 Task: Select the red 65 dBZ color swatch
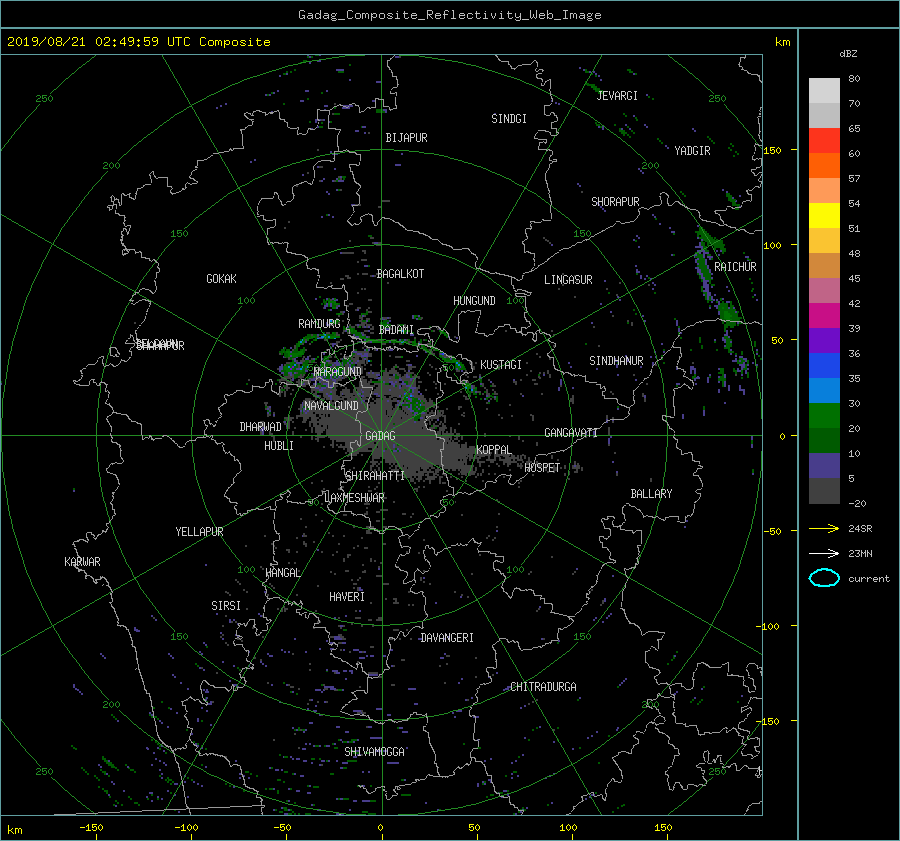coord(824,140)
